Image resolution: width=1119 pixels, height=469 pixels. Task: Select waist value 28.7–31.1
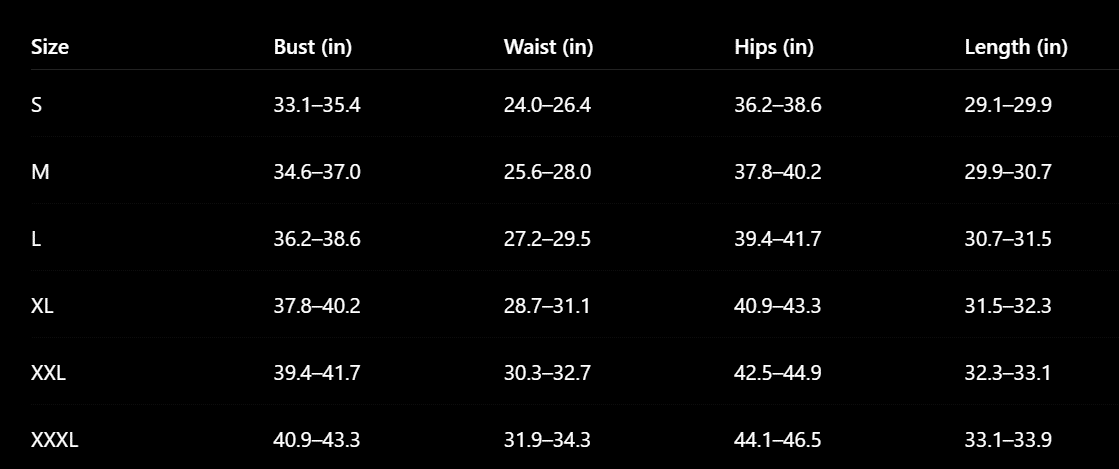547,306
